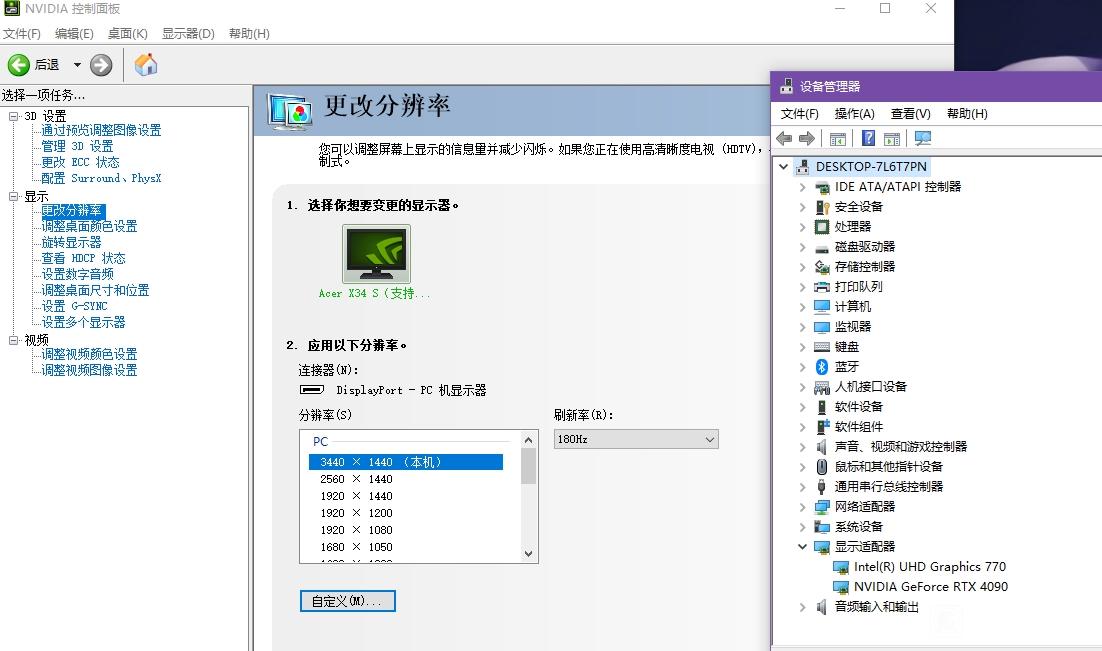1102x651 pixels.
Task: Select the 处理器 chip icon
Action: coord(822,226)
